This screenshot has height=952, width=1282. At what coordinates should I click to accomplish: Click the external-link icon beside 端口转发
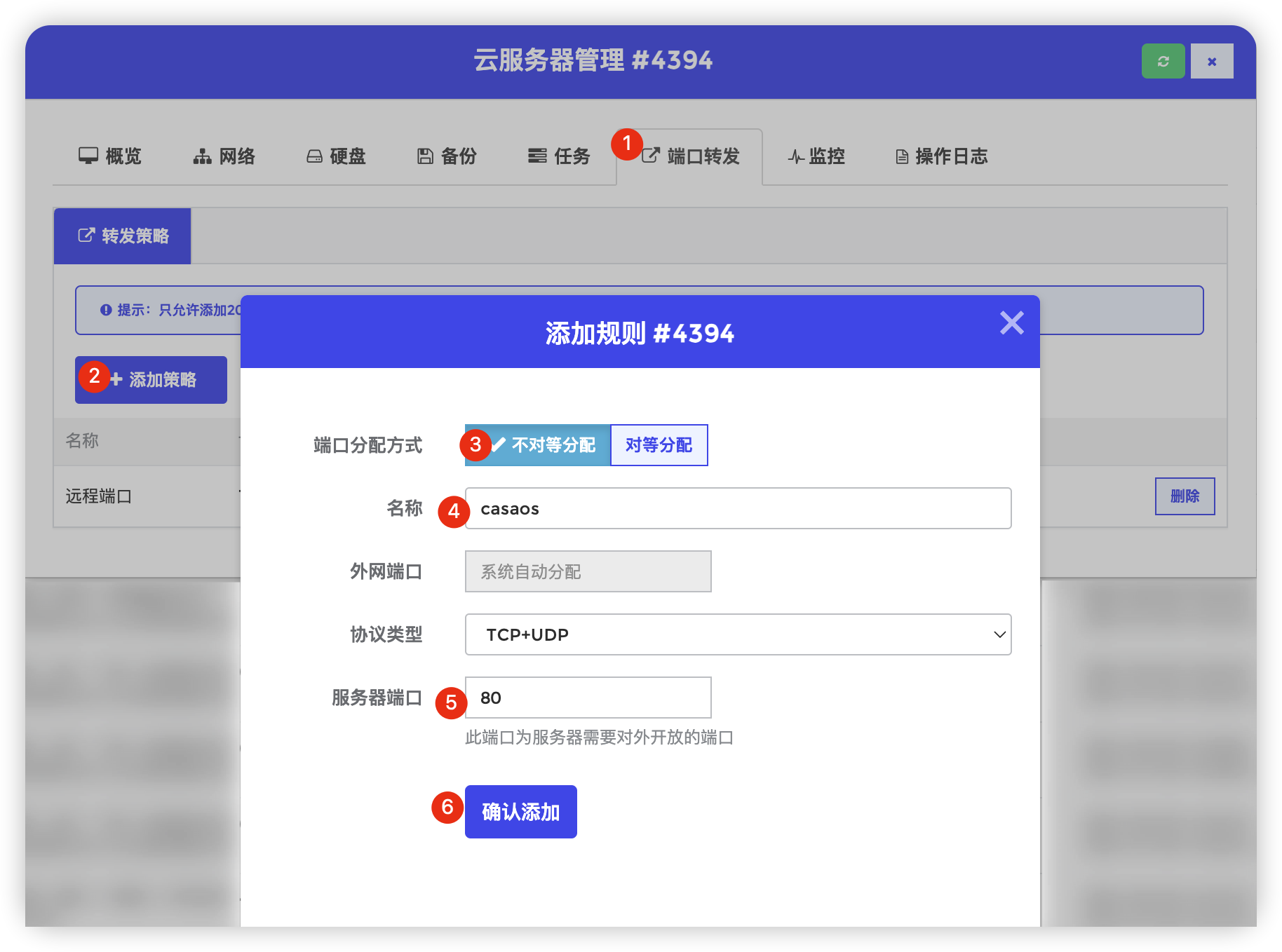651,155
